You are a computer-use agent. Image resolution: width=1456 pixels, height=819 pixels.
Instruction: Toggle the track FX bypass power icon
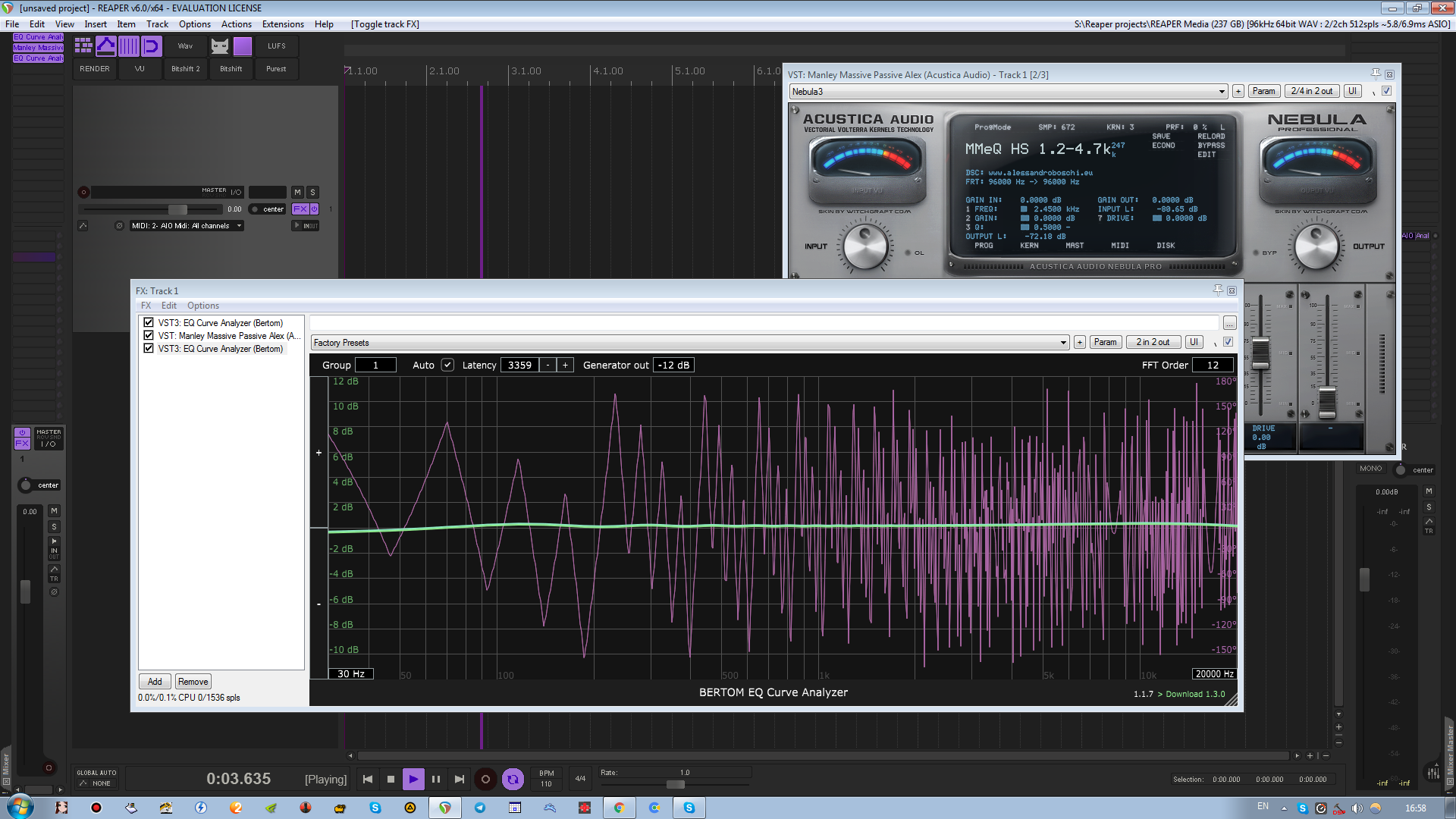point(315,209)
